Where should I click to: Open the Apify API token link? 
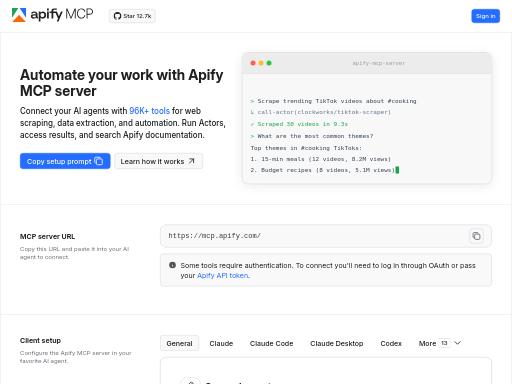223,276
